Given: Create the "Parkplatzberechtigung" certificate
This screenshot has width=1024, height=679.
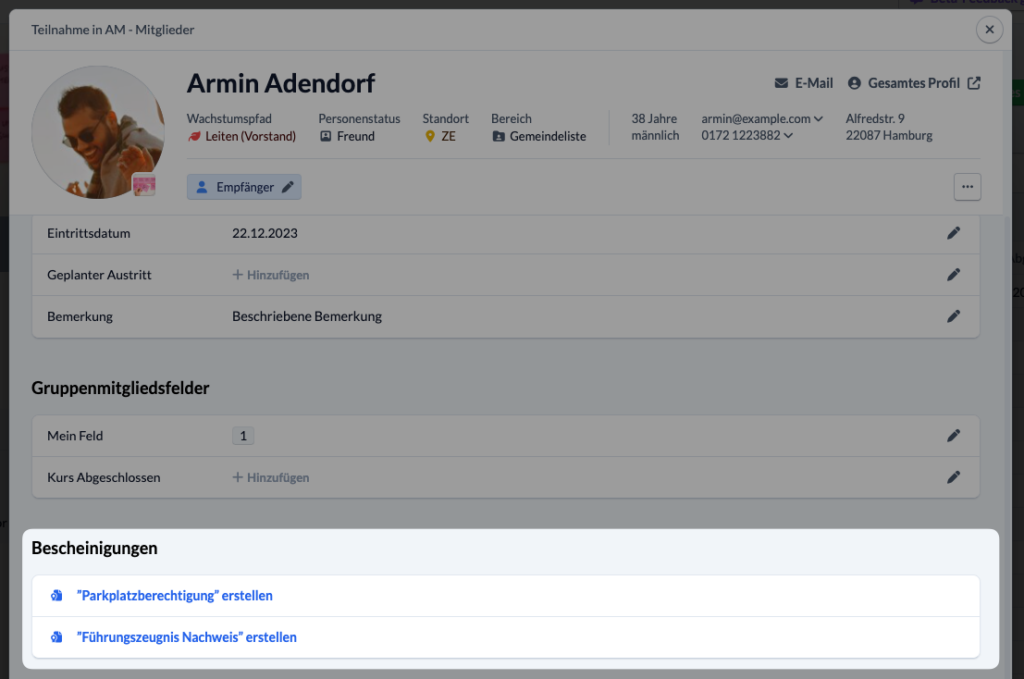Looking at the screenshot, I should (x=174, y=595).
